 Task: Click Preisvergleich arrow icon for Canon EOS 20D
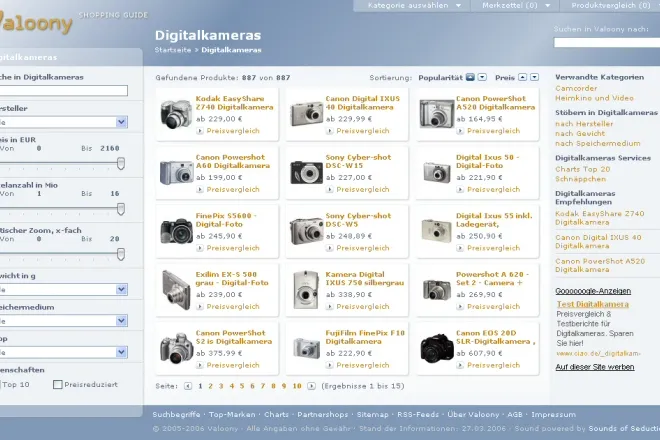pyautogui.click(x=460, y=365)
